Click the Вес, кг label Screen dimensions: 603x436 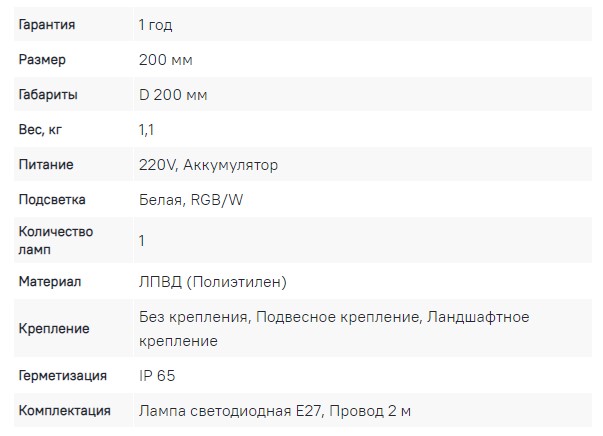(x=40, y=130)
